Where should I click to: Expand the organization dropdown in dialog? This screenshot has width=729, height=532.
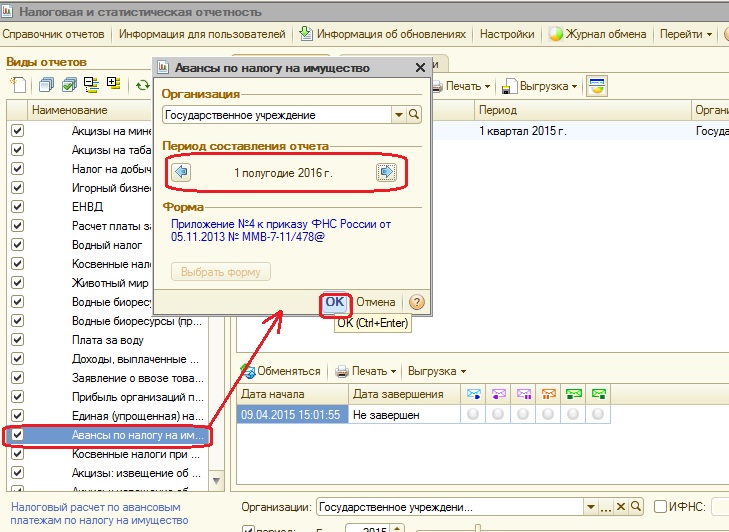pos(399,115)
